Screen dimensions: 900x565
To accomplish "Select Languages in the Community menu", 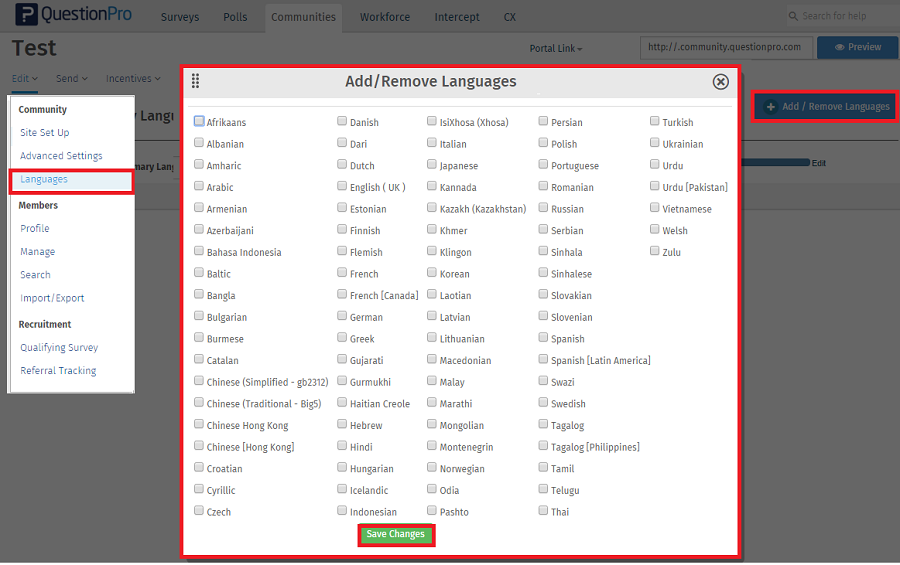I will coord(44,179).
